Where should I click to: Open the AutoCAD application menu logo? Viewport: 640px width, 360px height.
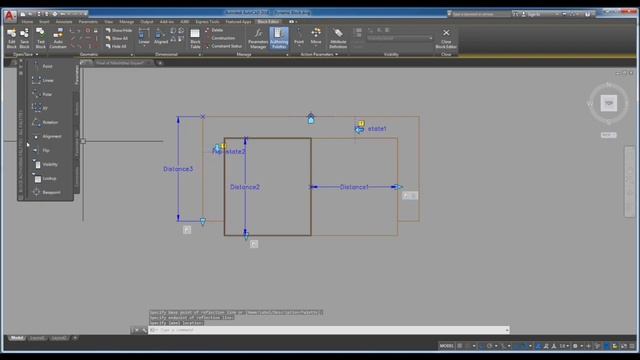[x=10, y=16]
